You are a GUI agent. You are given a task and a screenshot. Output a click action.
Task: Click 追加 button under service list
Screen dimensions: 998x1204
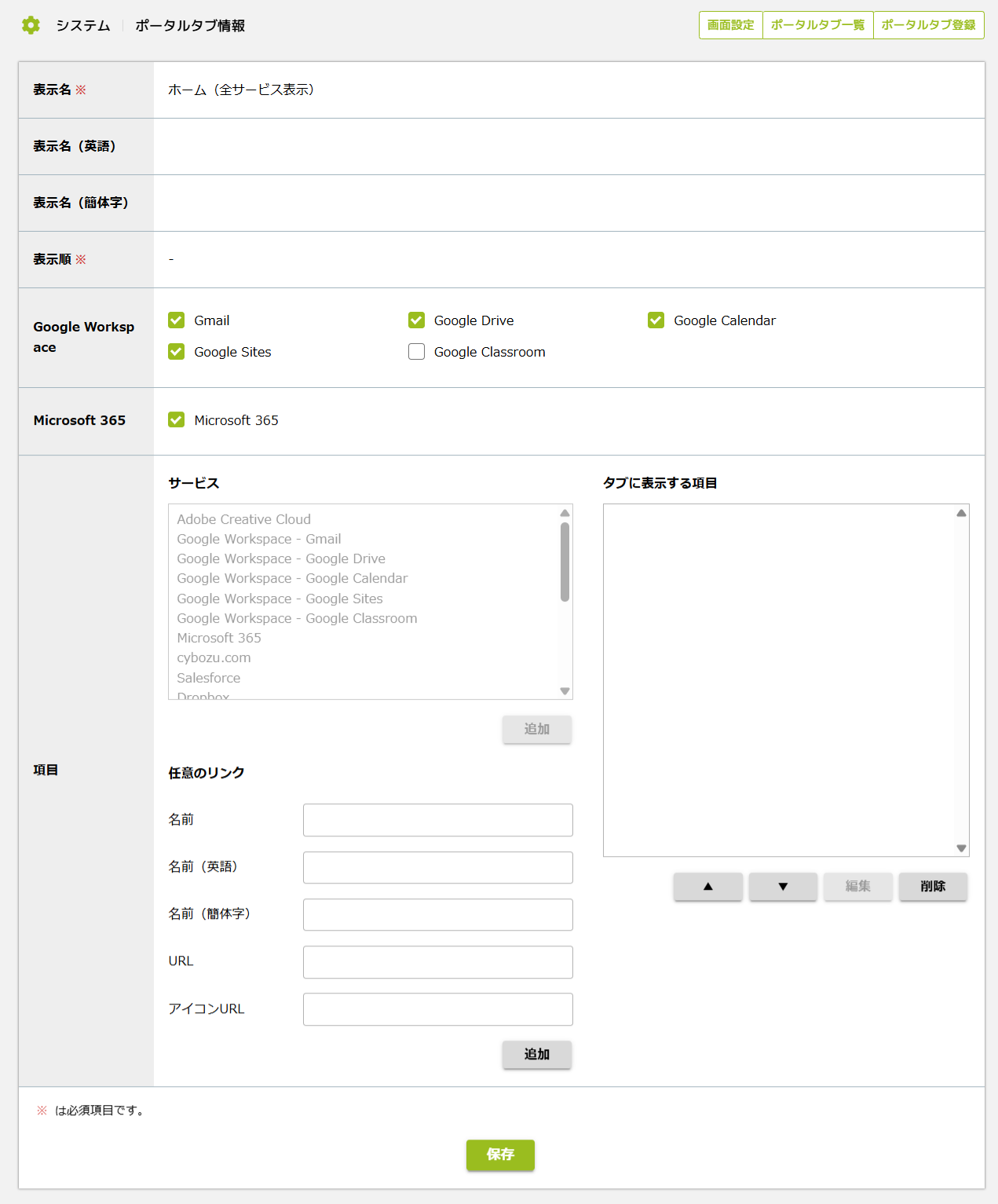(537, 729)
